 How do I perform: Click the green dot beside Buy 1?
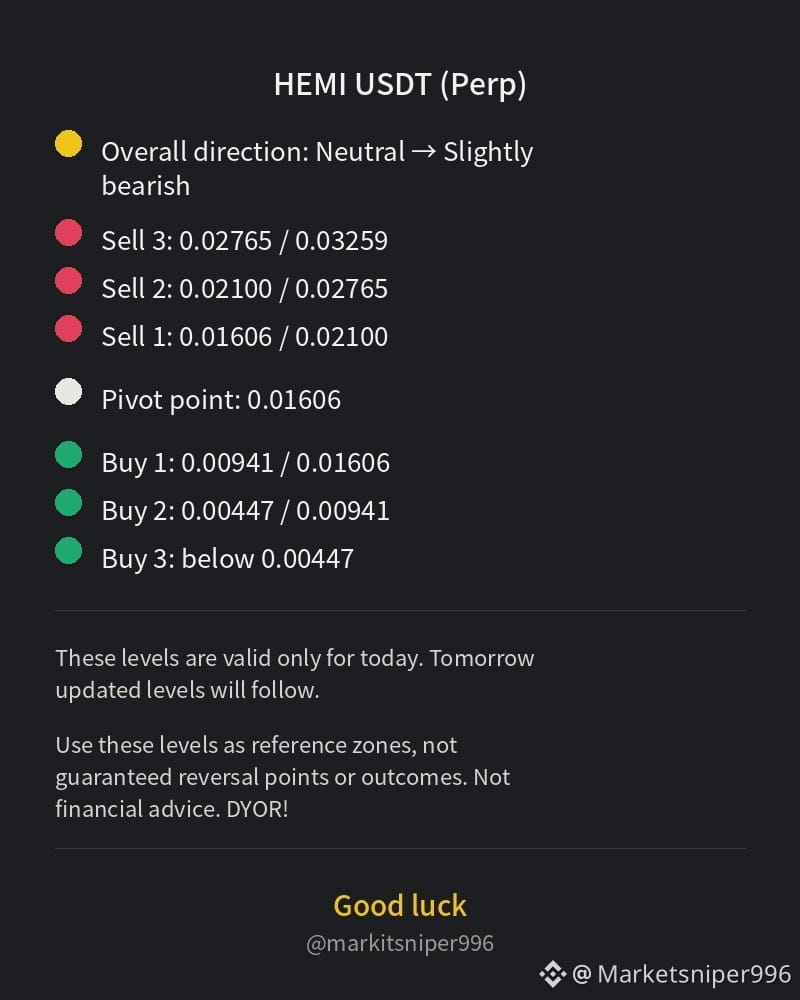tap(68, 455)
